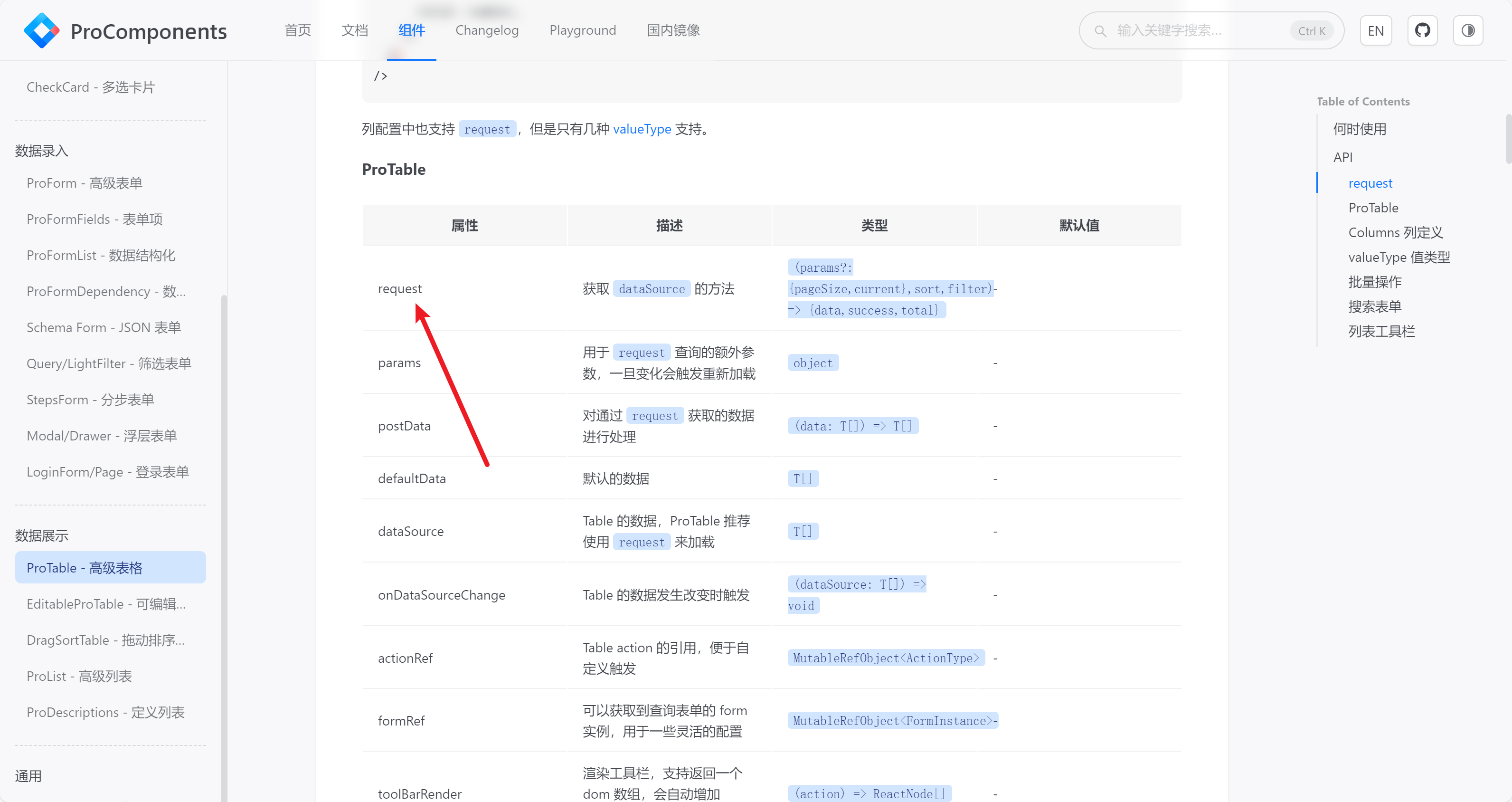1512x802 pixels.
Task: Click the ProComponents logo icon
Action: coord(42,30)
